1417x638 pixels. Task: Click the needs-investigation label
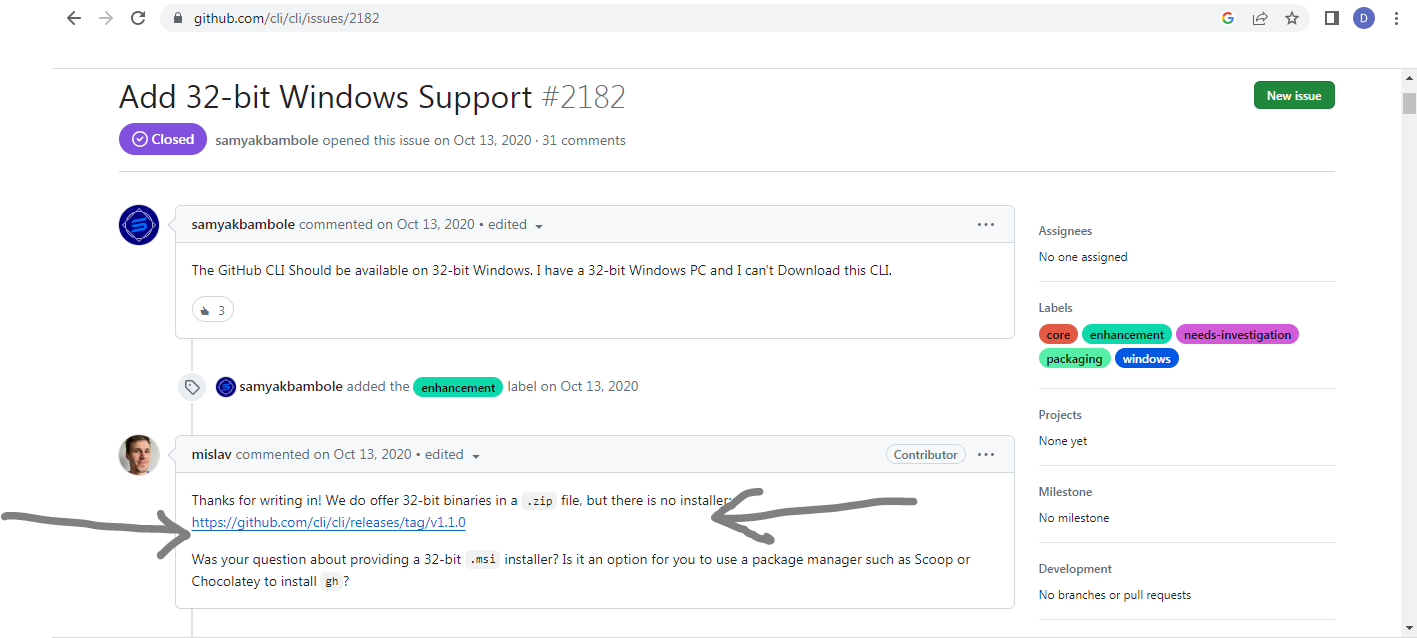(x=1237, y=335)
